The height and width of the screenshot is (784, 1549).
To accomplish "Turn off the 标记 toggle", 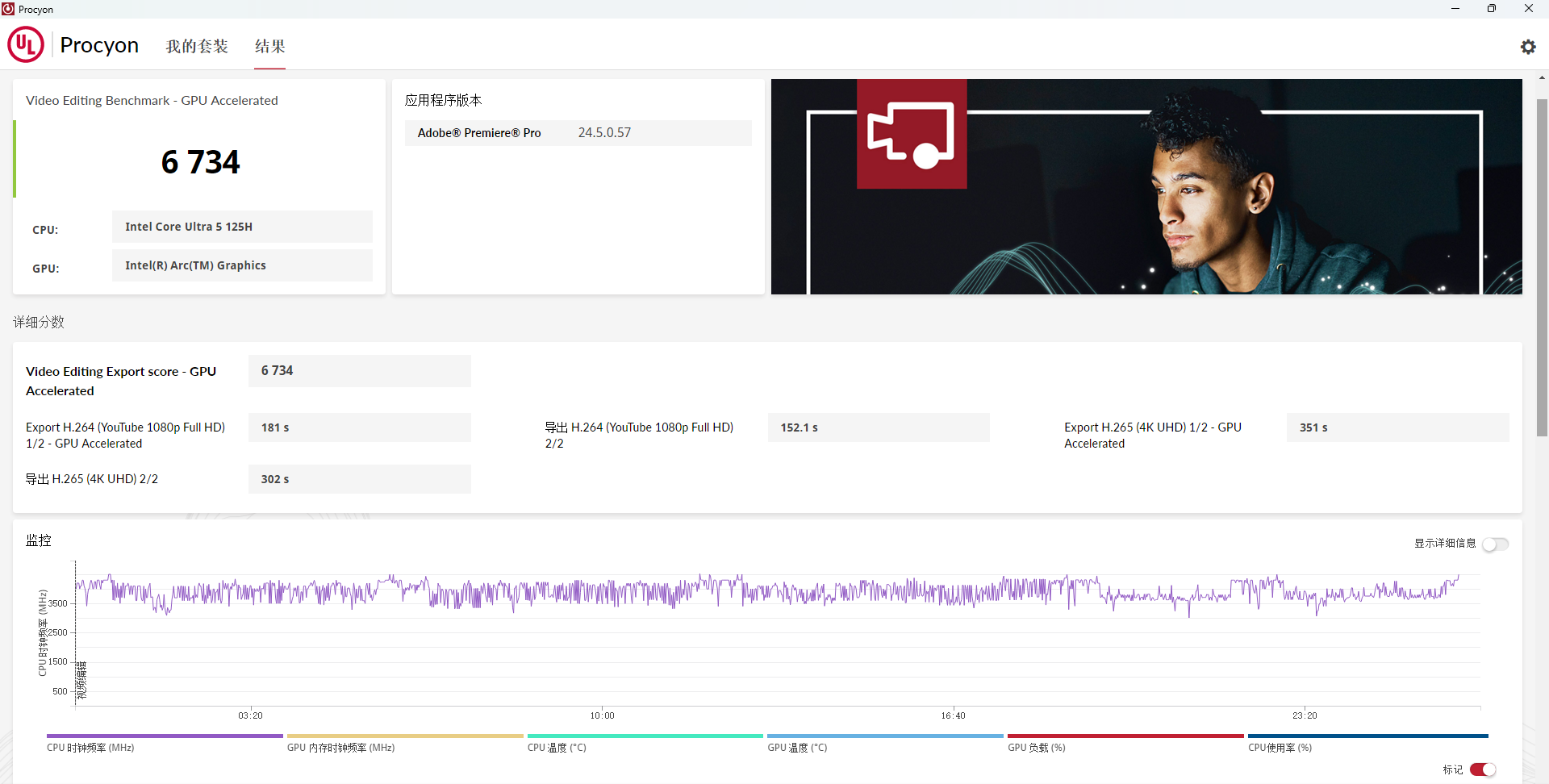I will click(x=1483, y=769).
